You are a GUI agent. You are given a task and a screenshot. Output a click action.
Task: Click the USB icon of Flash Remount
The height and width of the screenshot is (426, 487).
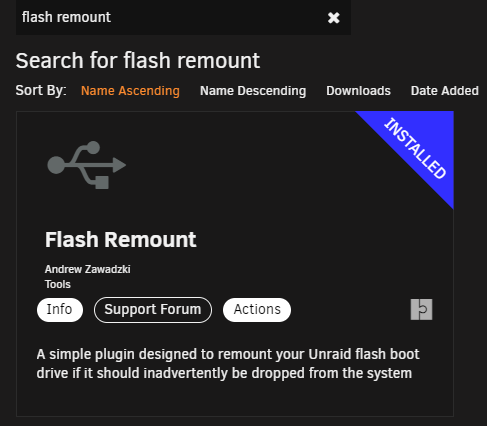(87, 165)
